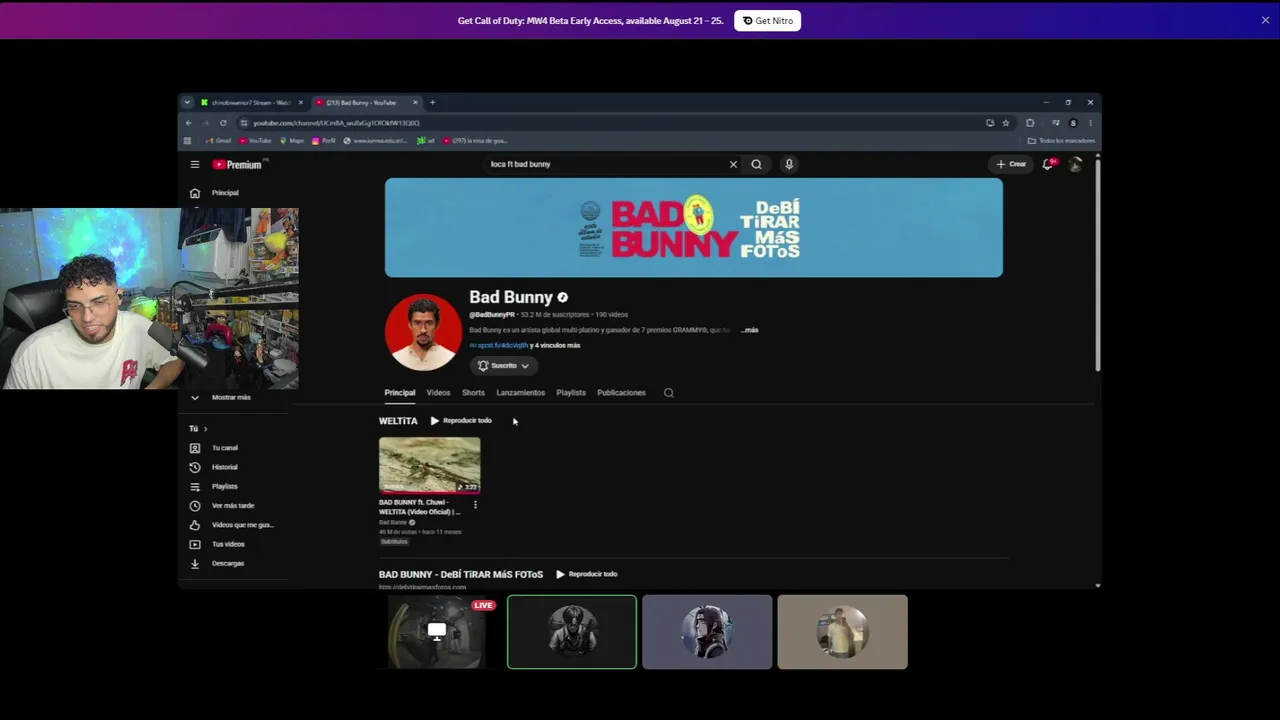The image size is (1280, 720).
Task: Play all WELTiTA with Reproducir todo
Action: point(461,421)
